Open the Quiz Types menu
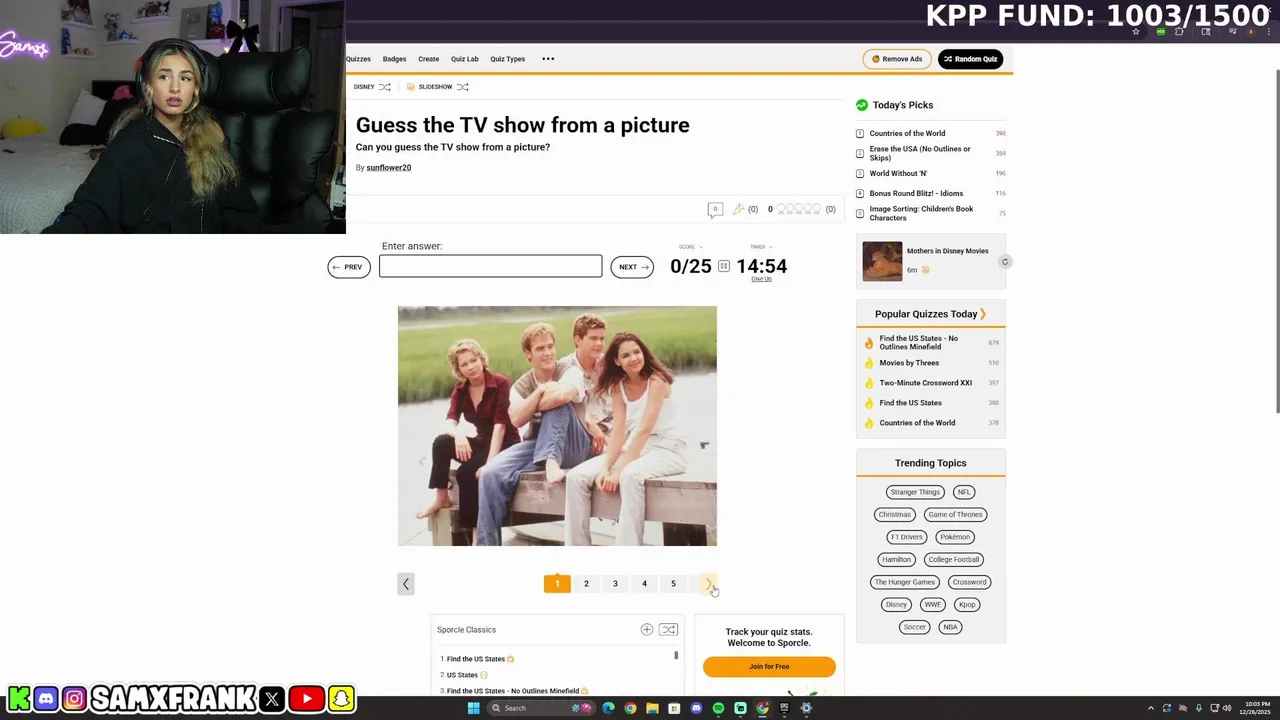 (507, 59)
